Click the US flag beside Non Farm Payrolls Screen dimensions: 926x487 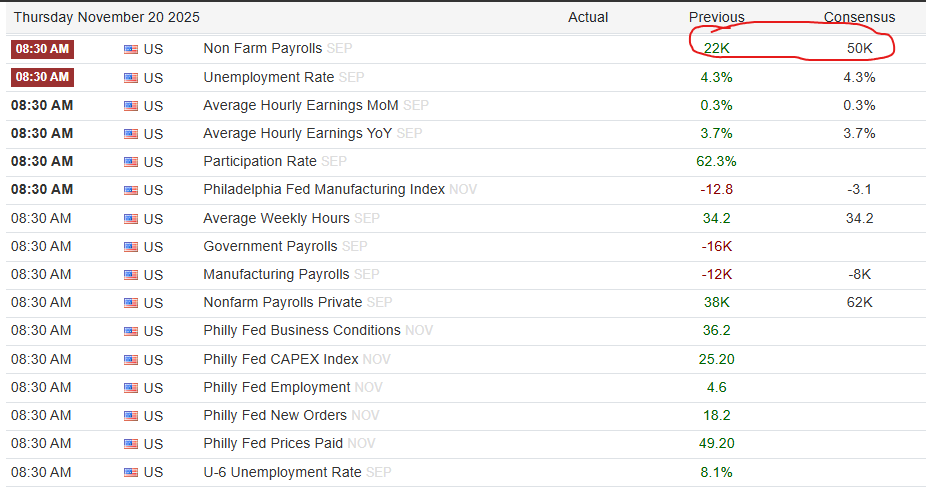(131, 49)
